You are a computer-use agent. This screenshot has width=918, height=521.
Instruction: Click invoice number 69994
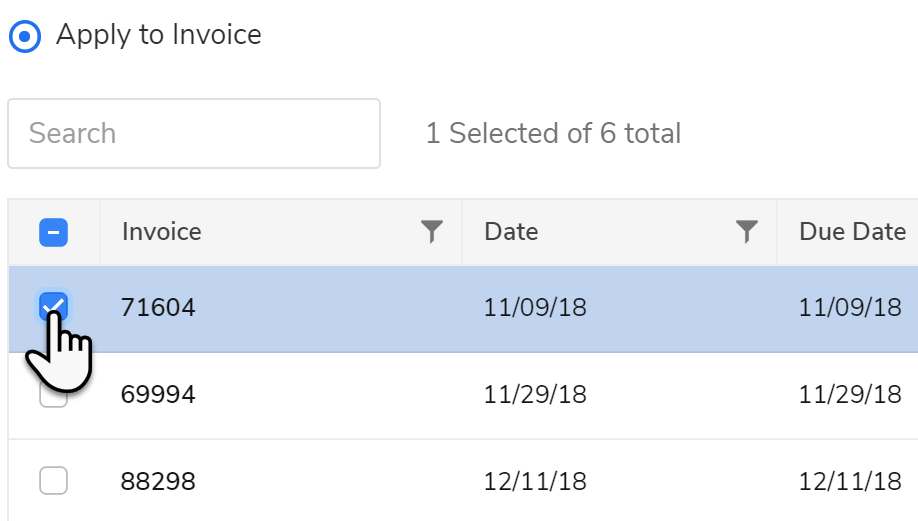(x=158, y=395)
